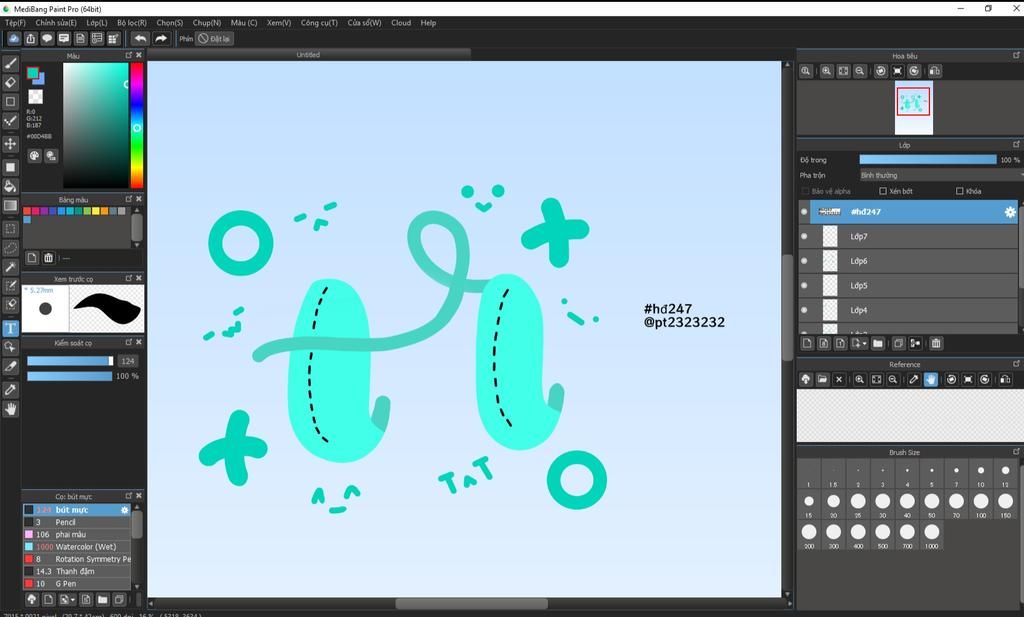1024x617 pixels.
Task: Click the rainbow hue strip
Action: click(136, 125)
